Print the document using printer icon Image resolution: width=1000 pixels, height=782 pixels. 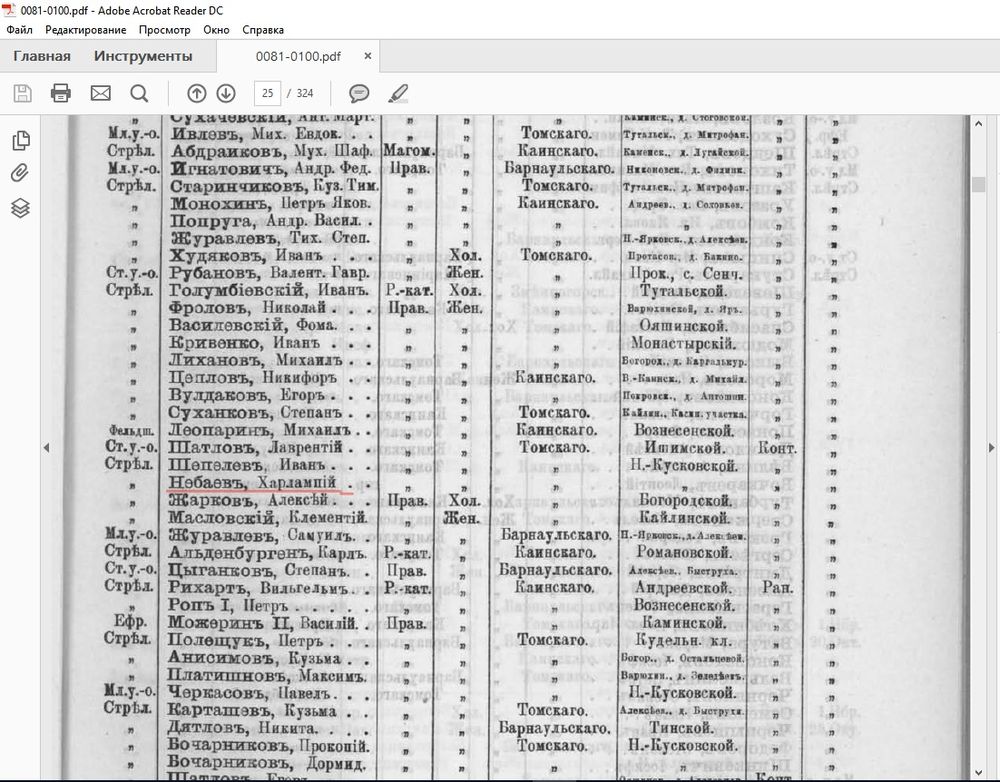pyautogui.click(x=61, y=93)
